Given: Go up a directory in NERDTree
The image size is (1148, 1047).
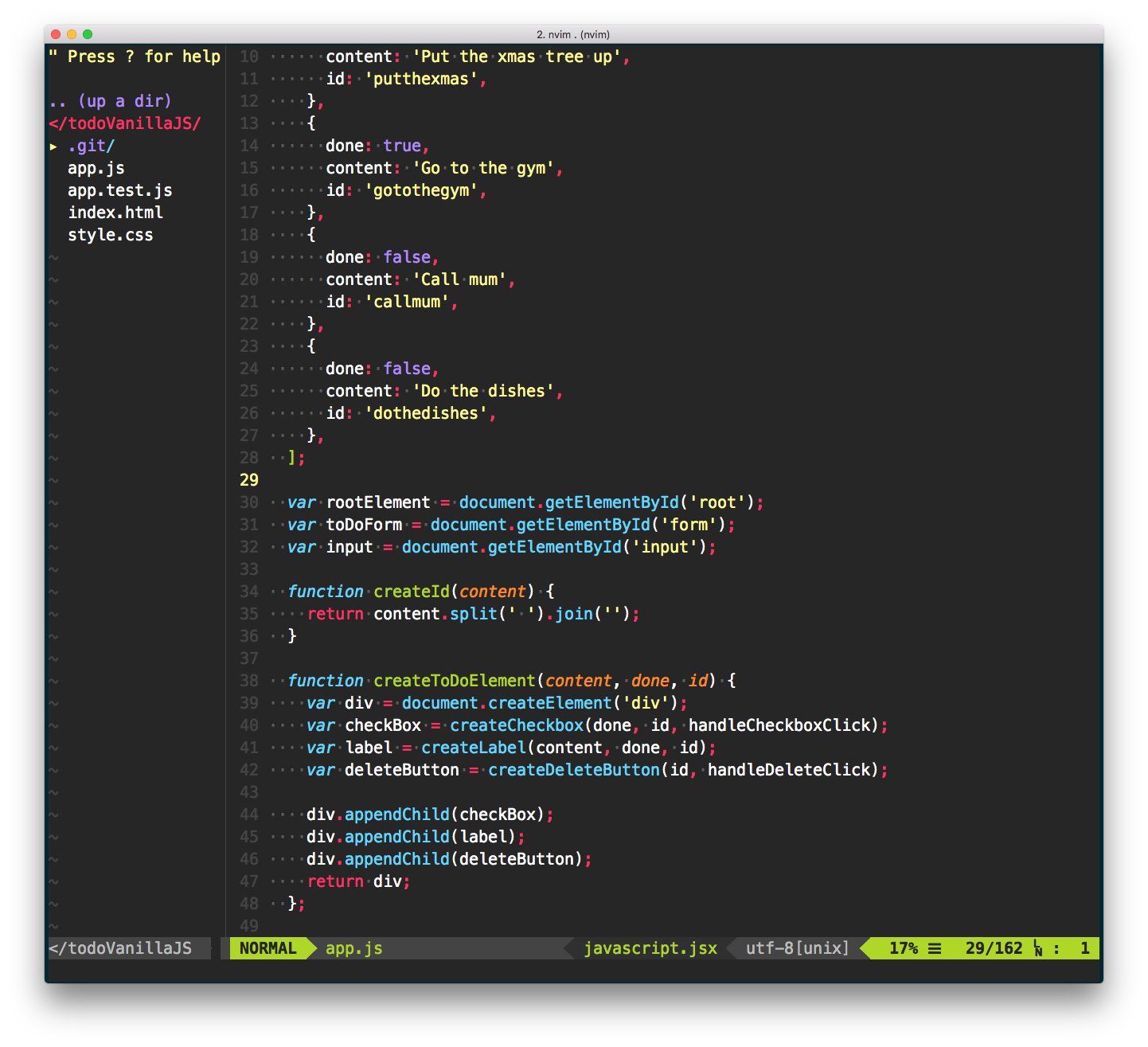Looking at the screenshot, I should 110,101.
